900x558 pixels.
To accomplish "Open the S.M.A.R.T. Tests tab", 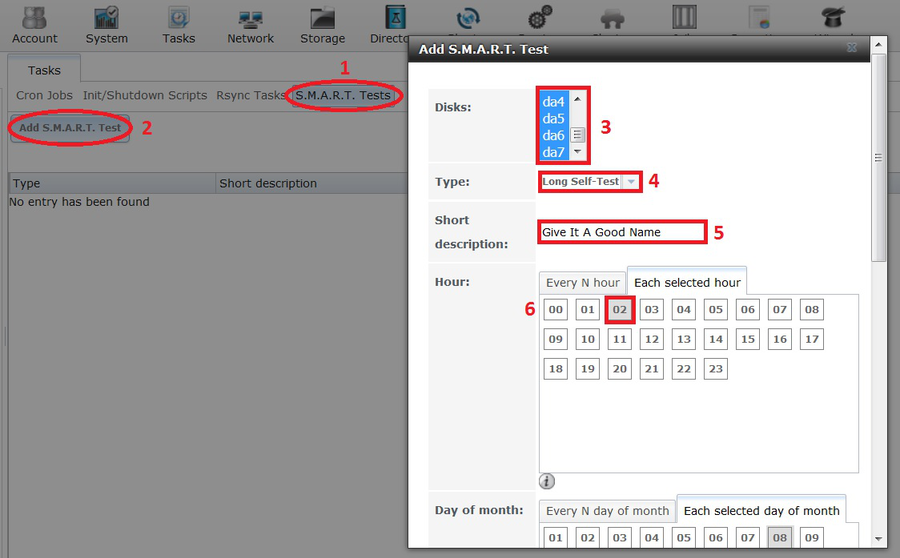I will pyautogui.click(x=343, y=96).
